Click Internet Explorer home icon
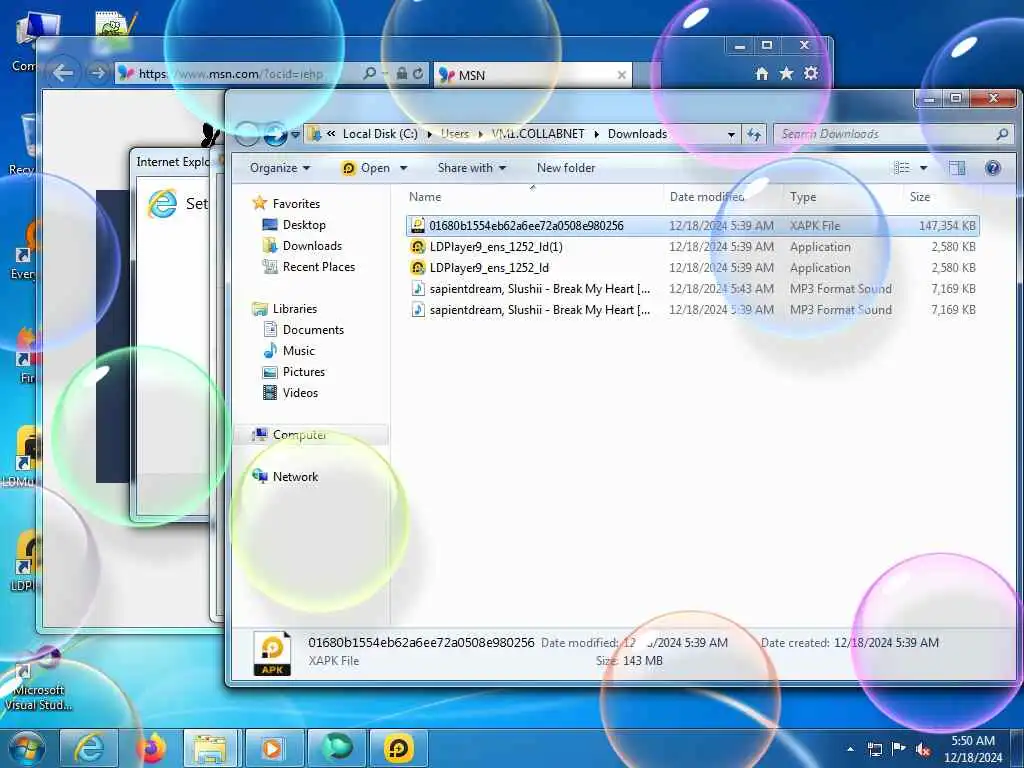The height and width of the screenshot is (768, 1024). tap(761, 74)
